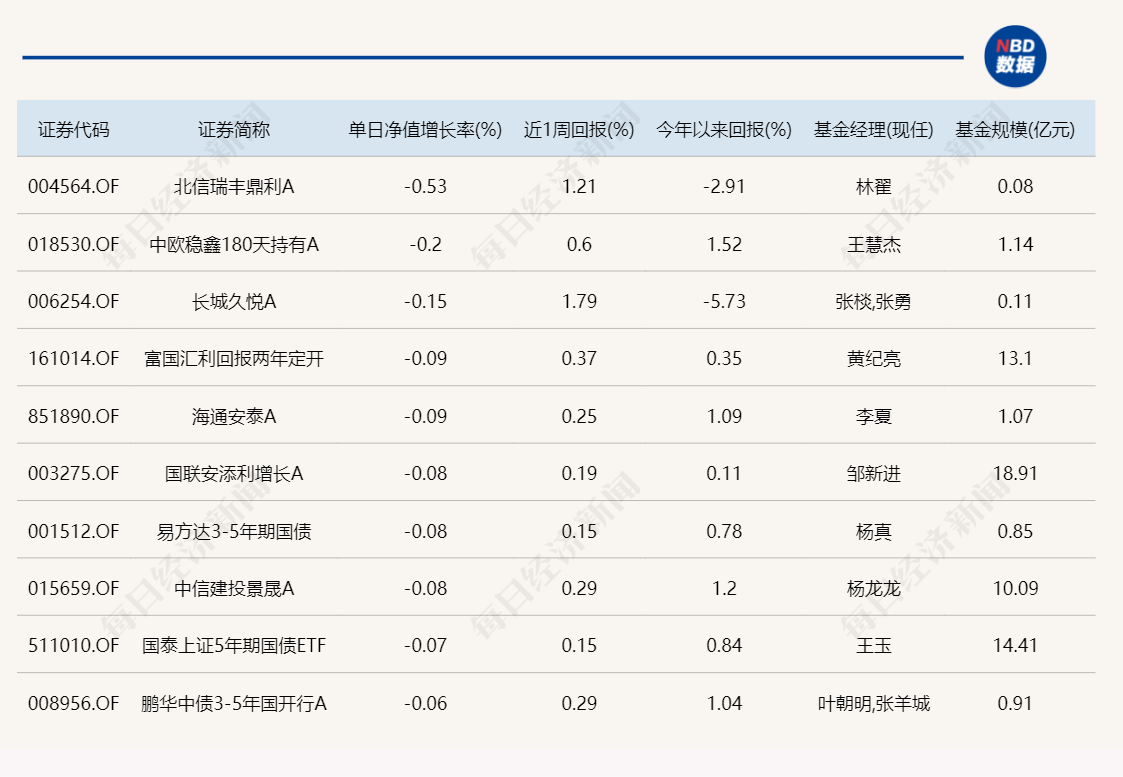Click the manager name 林翟
1123x777 pixels.
[874, 187]
